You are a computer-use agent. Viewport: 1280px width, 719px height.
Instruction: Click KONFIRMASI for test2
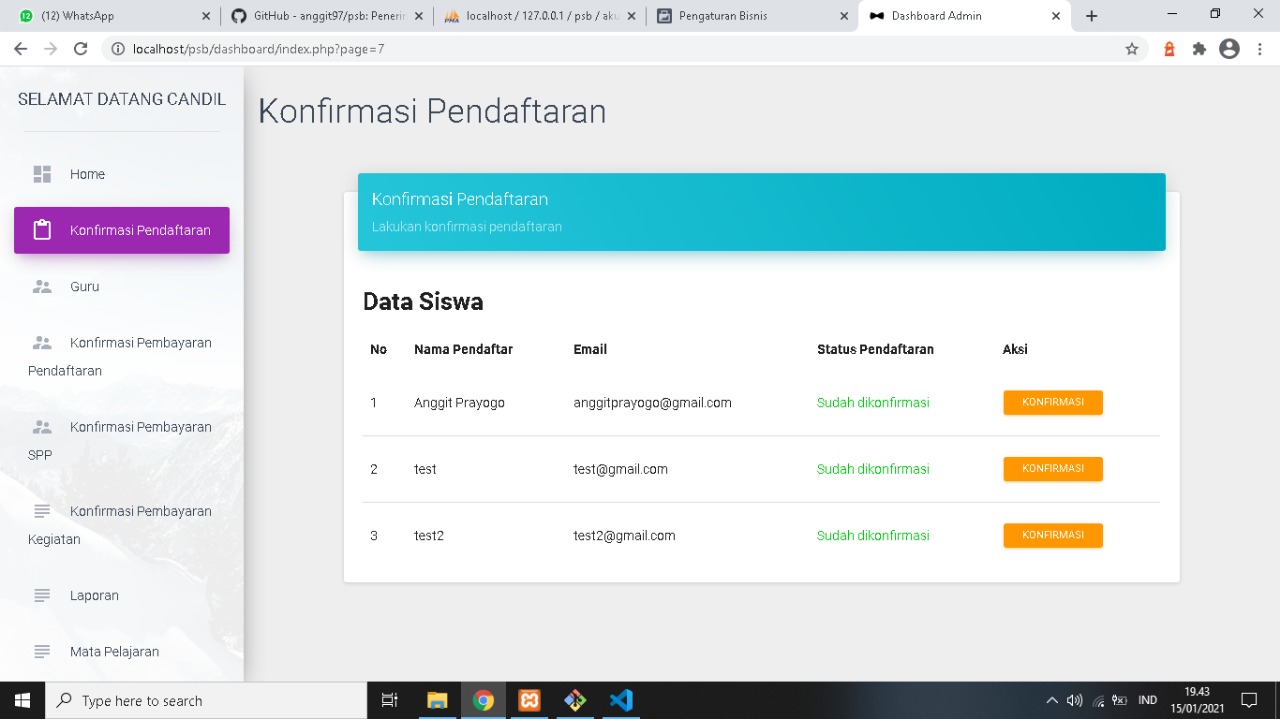click(1052, 535)
